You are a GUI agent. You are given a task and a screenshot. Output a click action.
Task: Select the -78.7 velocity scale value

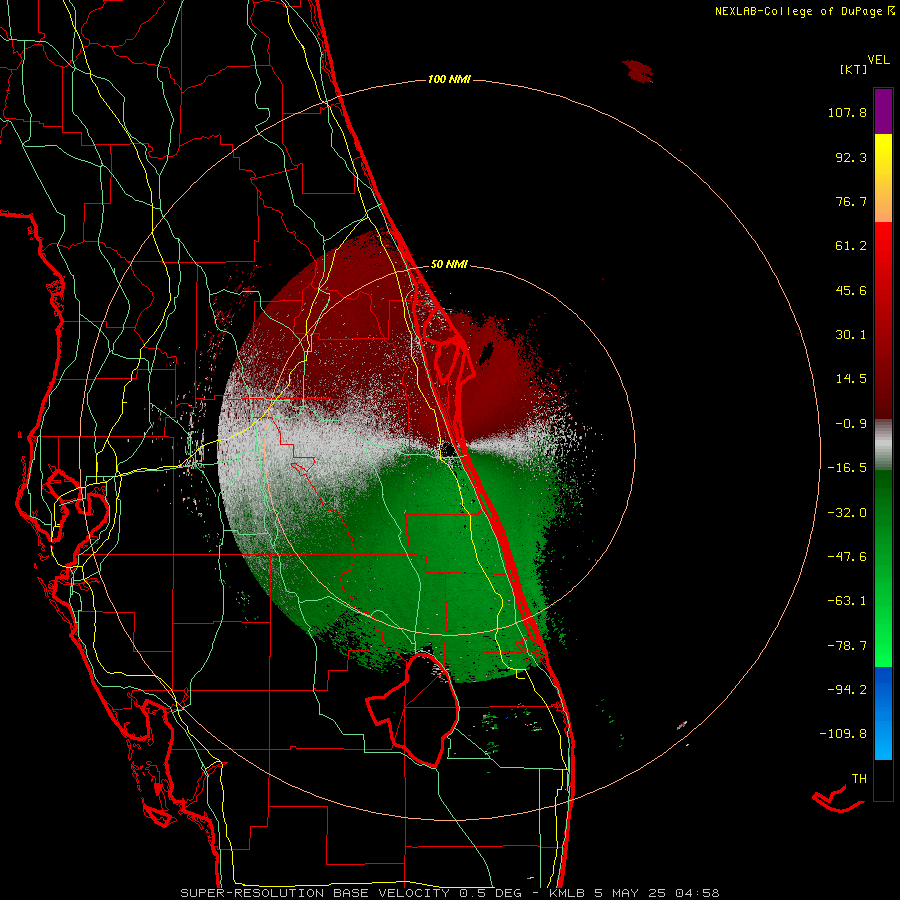(x=847, y=646)
